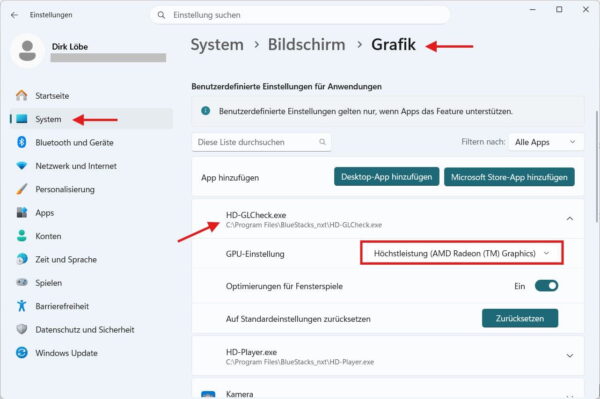Click the Apps icon in sidebar

point(21,212)
